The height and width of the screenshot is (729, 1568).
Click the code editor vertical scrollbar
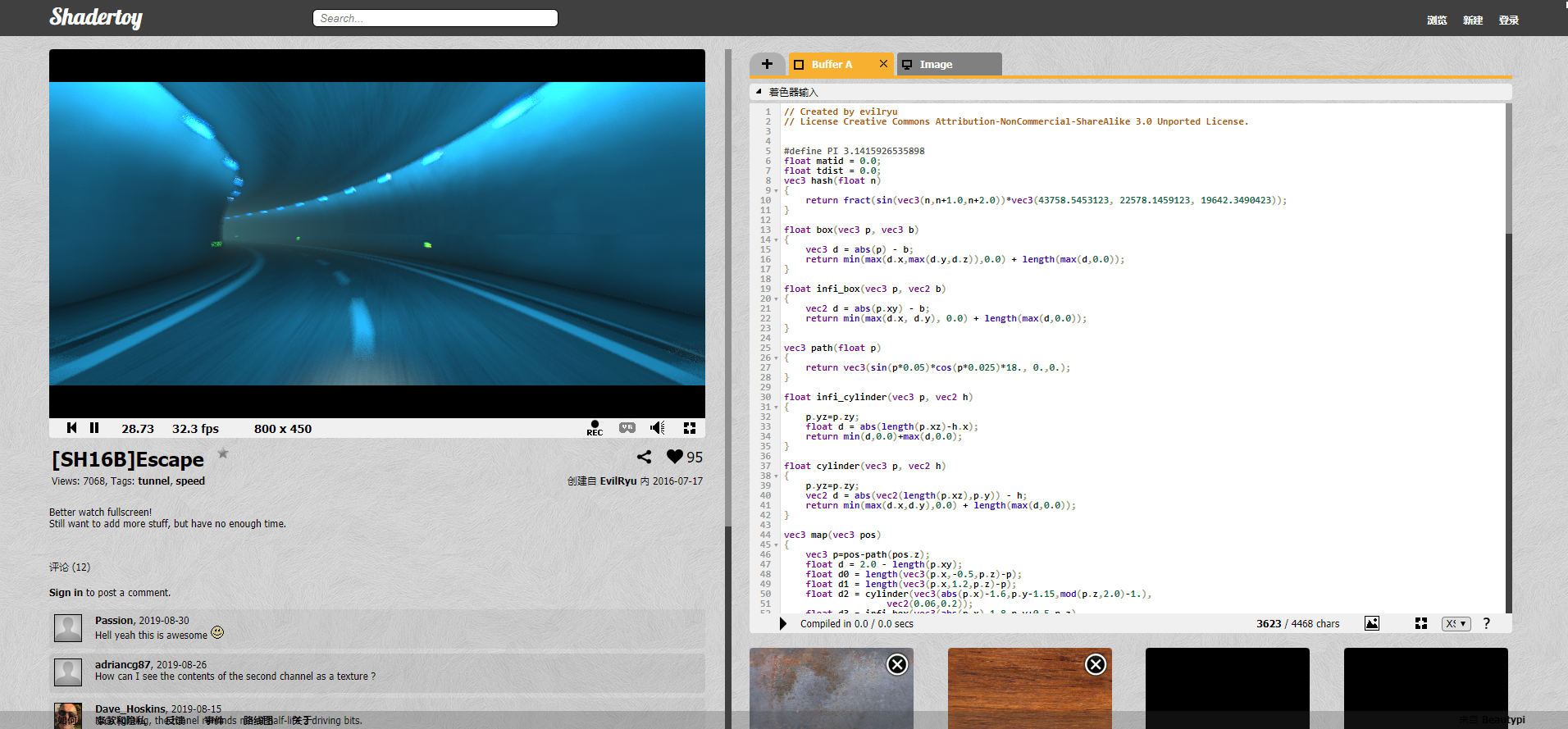point(1508,358)
